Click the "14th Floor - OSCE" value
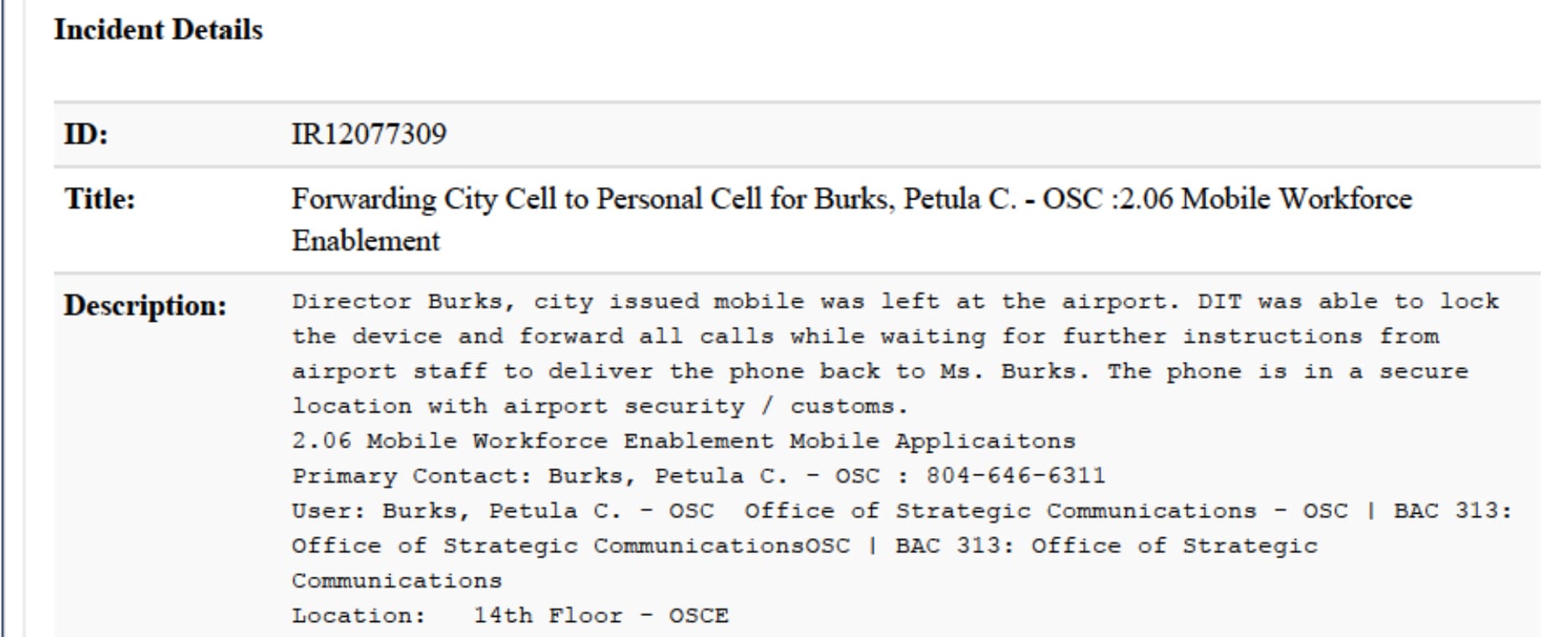 [x=601, y=616]
